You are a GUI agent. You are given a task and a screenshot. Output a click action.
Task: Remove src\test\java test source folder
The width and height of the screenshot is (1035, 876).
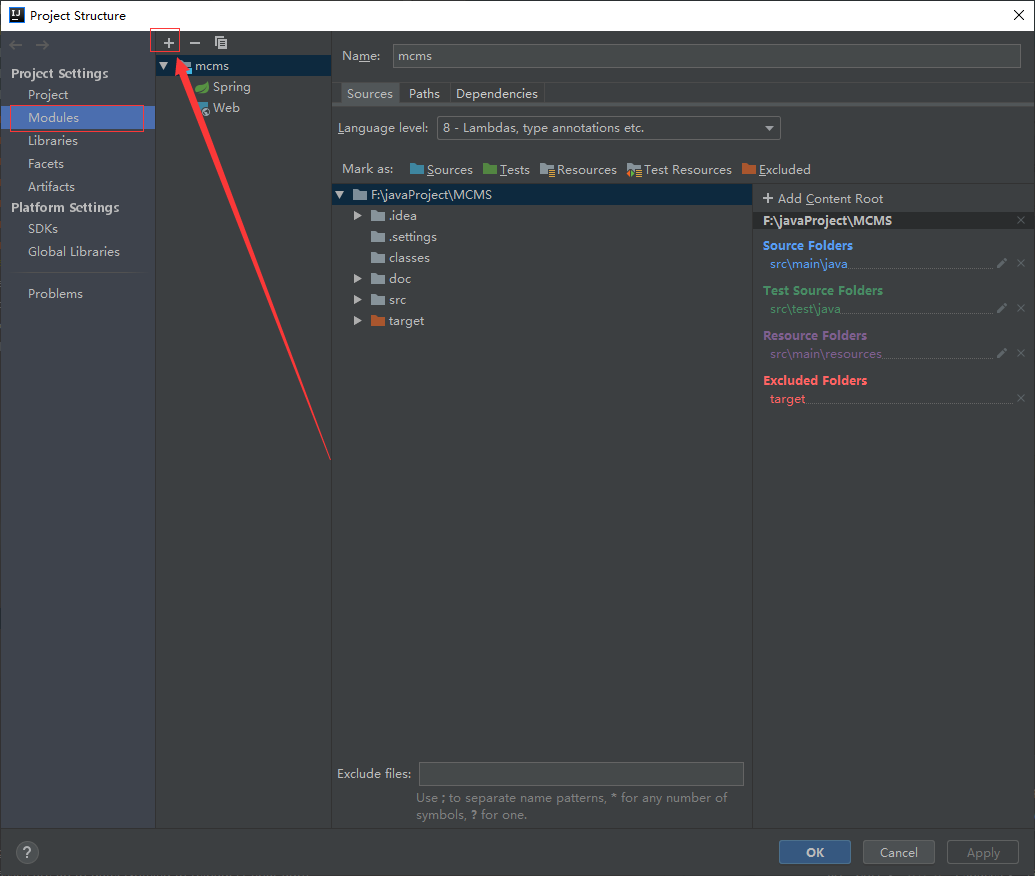1021,308
